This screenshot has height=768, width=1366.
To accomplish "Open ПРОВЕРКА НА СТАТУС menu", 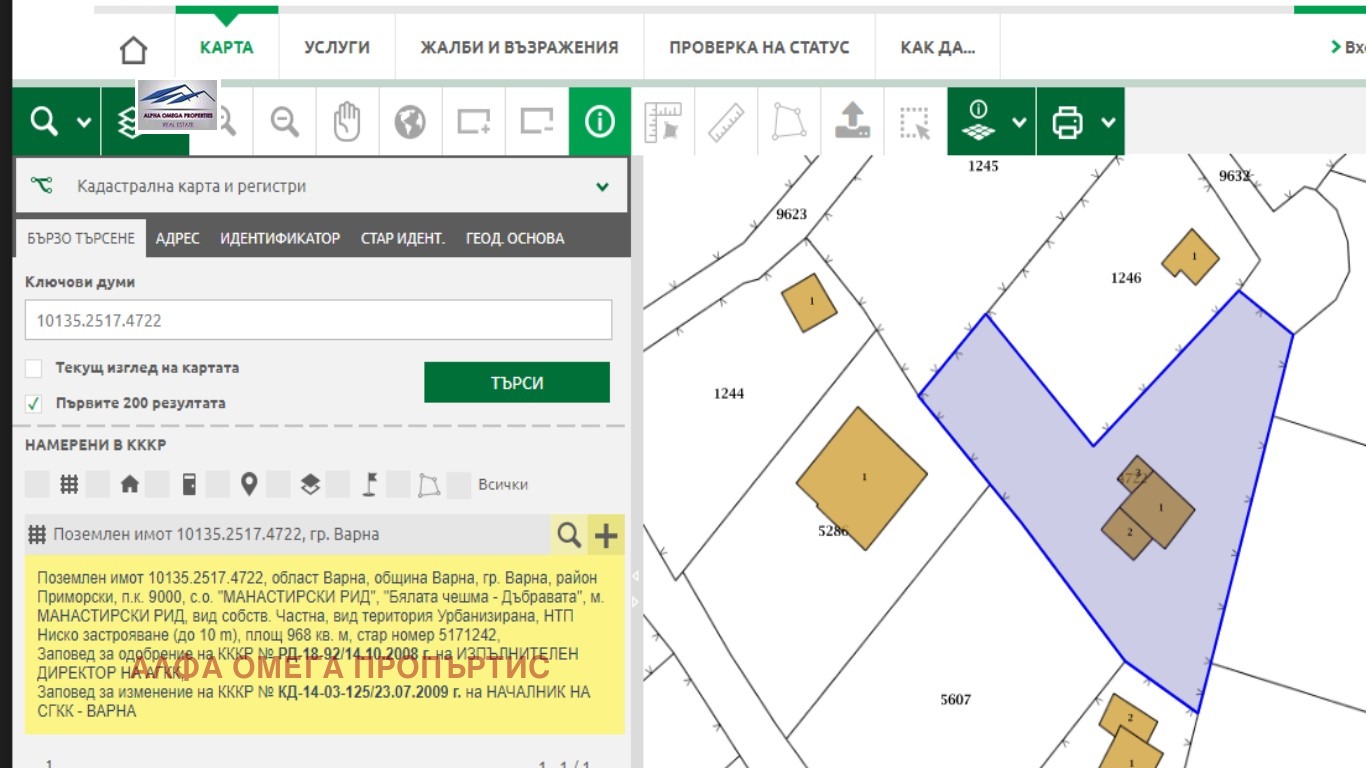I will pos(759,47).
